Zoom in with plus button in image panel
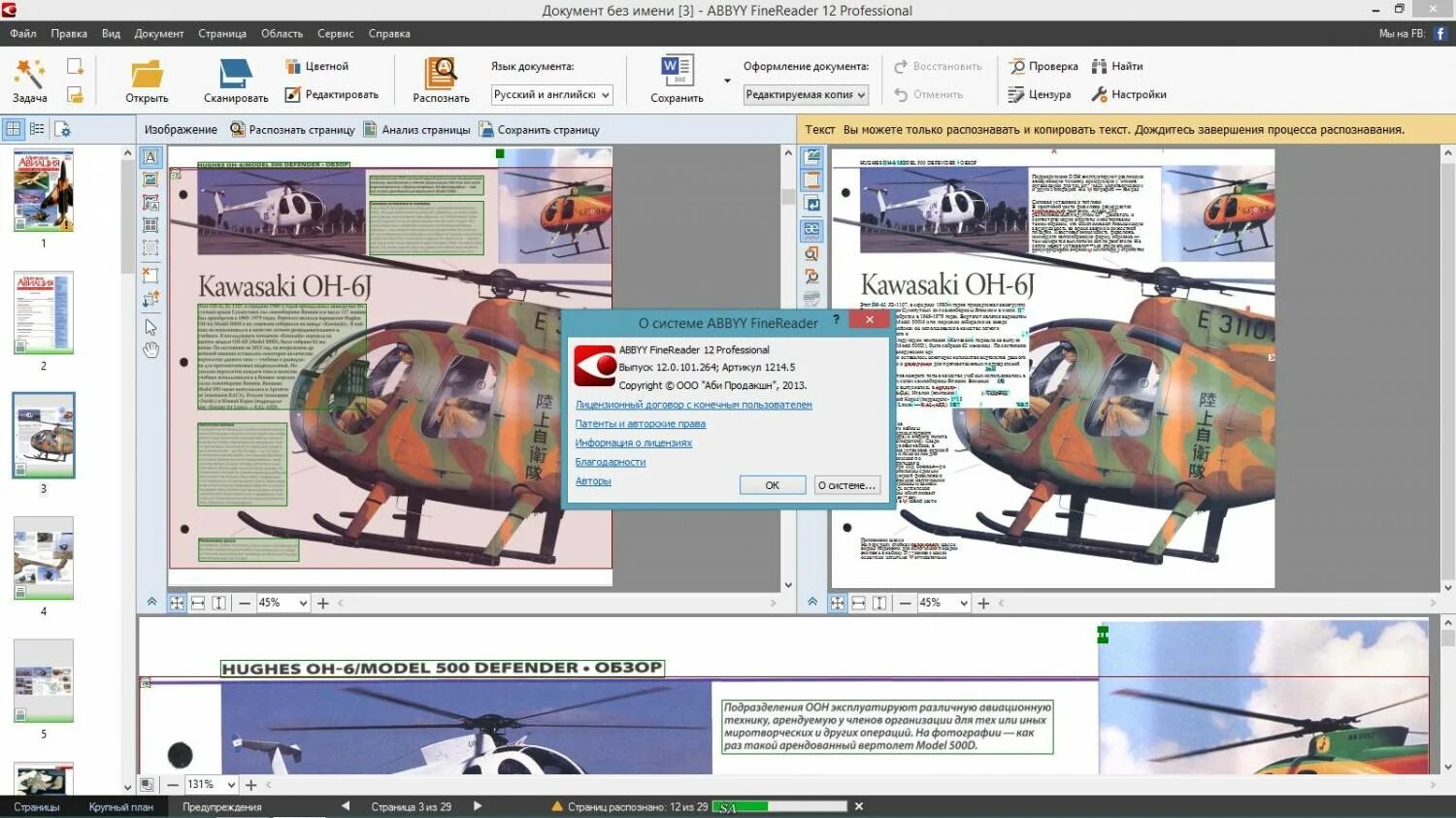Screen dimensions: 1456x818 (x=323, y=603)
